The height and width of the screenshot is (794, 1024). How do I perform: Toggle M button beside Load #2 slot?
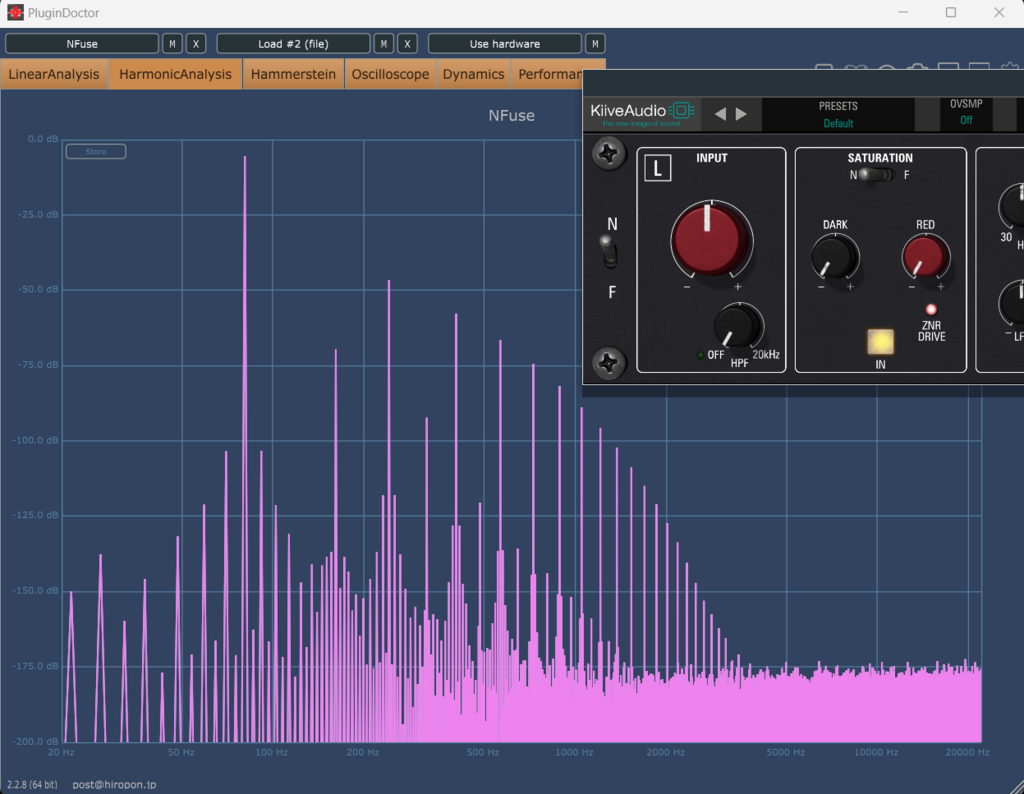[384, 44]
